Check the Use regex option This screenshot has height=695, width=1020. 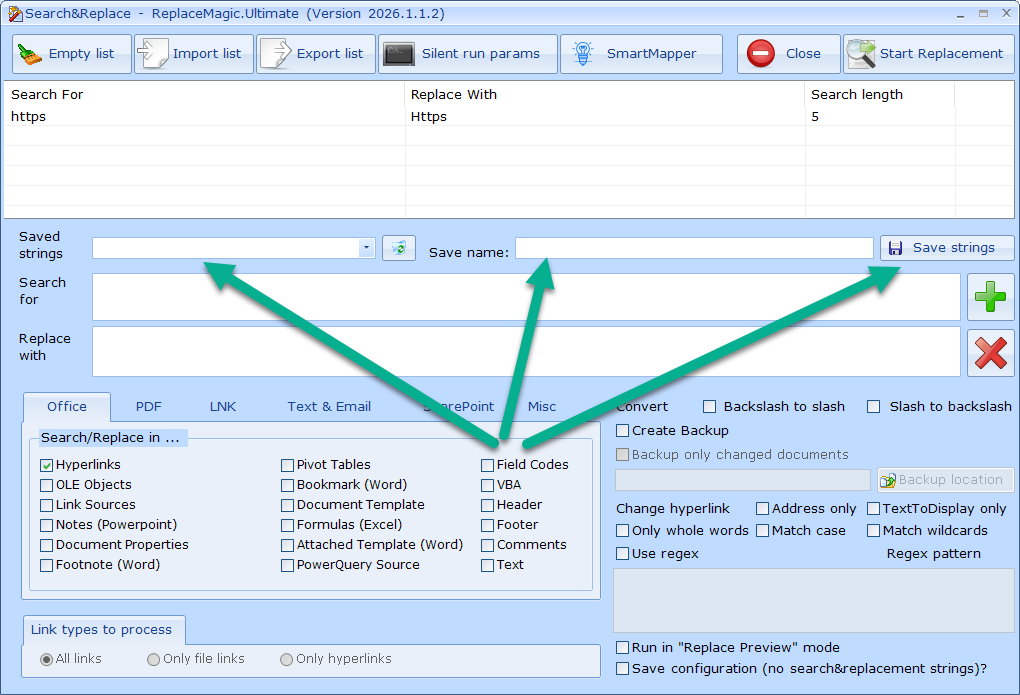pos(623,554)
